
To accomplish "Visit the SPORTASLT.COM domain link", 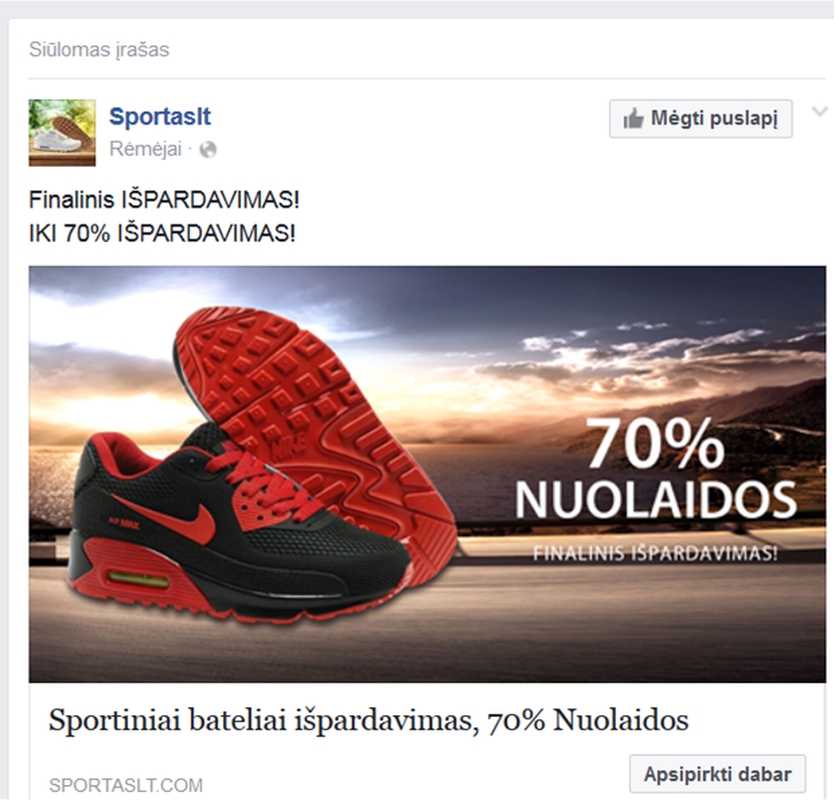I will tap(126, 785).
